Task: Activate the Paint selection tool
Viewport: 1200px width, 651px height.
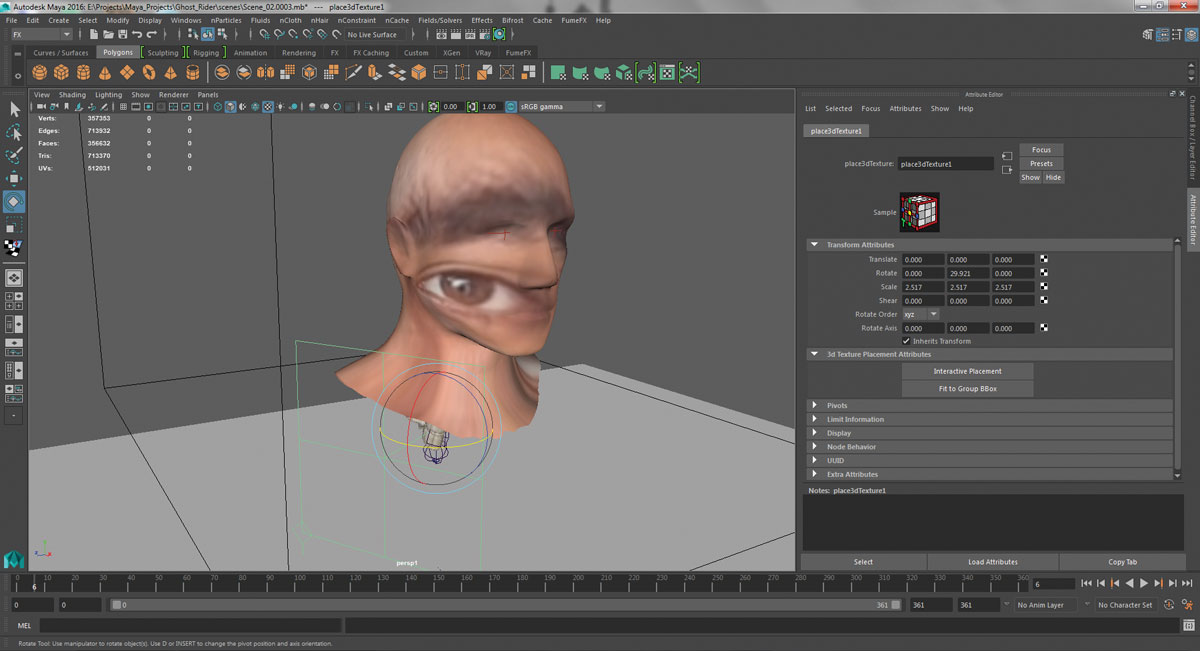Action: [x=14, y=156]
